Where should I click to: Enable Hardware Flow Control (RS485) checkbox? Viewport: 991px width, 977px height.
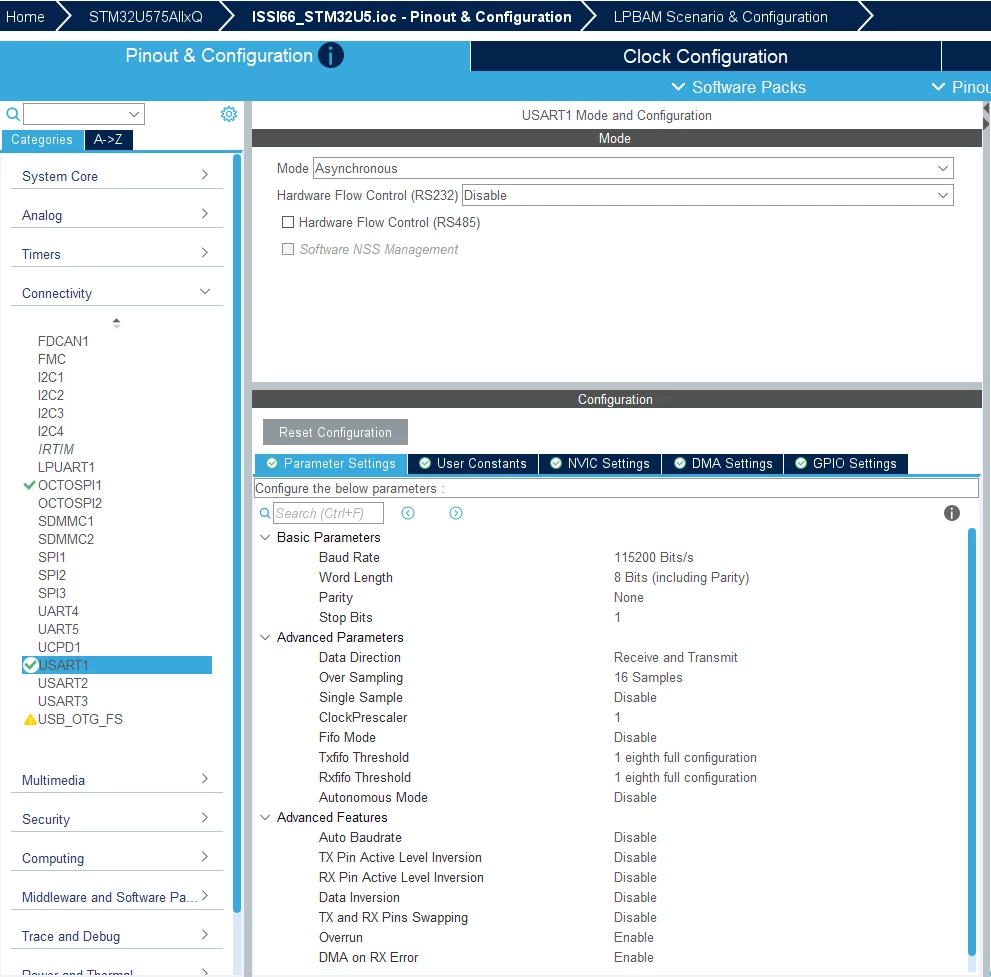coord(288,222)
